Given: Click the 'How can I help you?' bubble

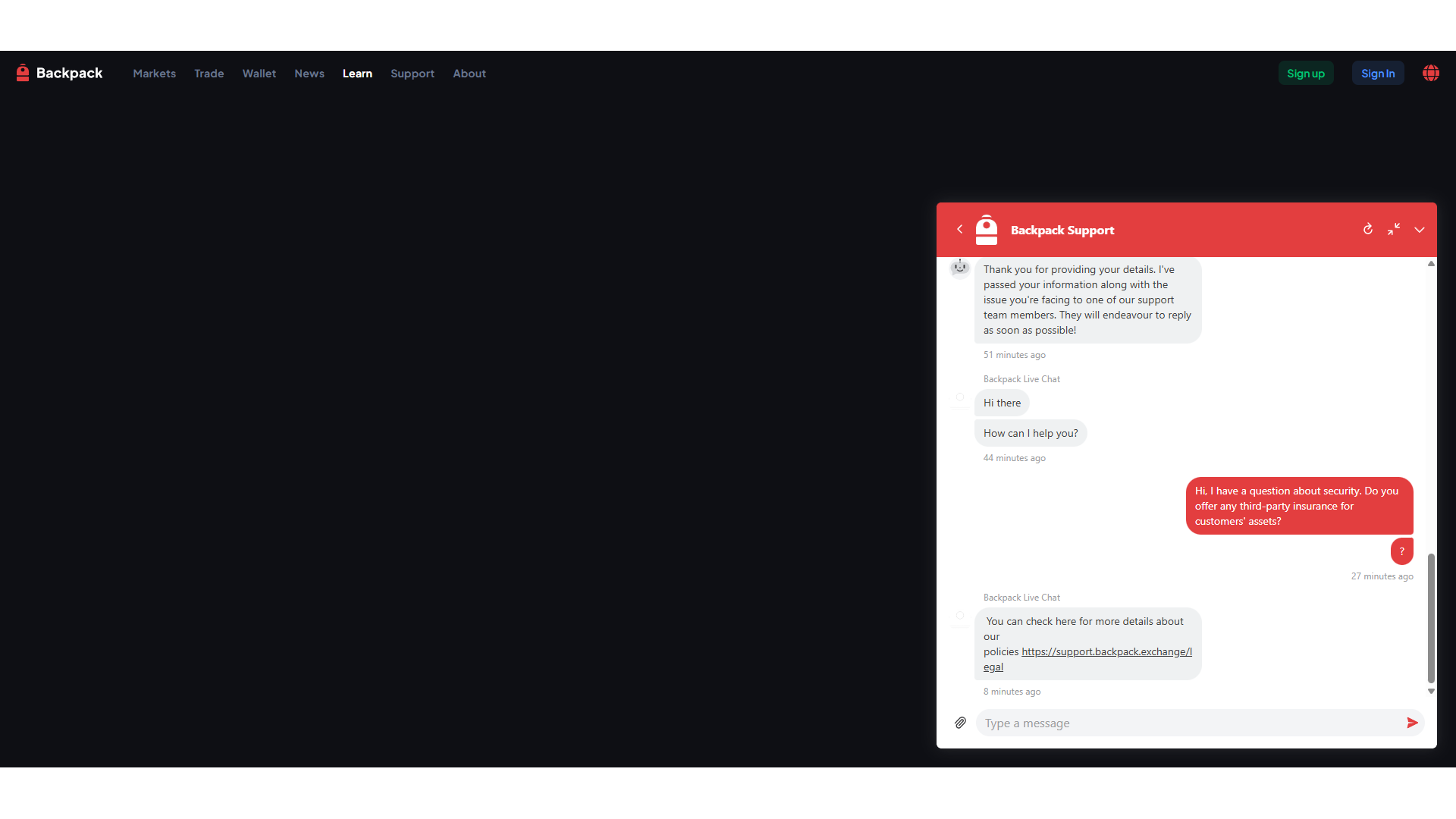Looking at the screenshot, I should pyautogui.click(x=1031, y=433).
